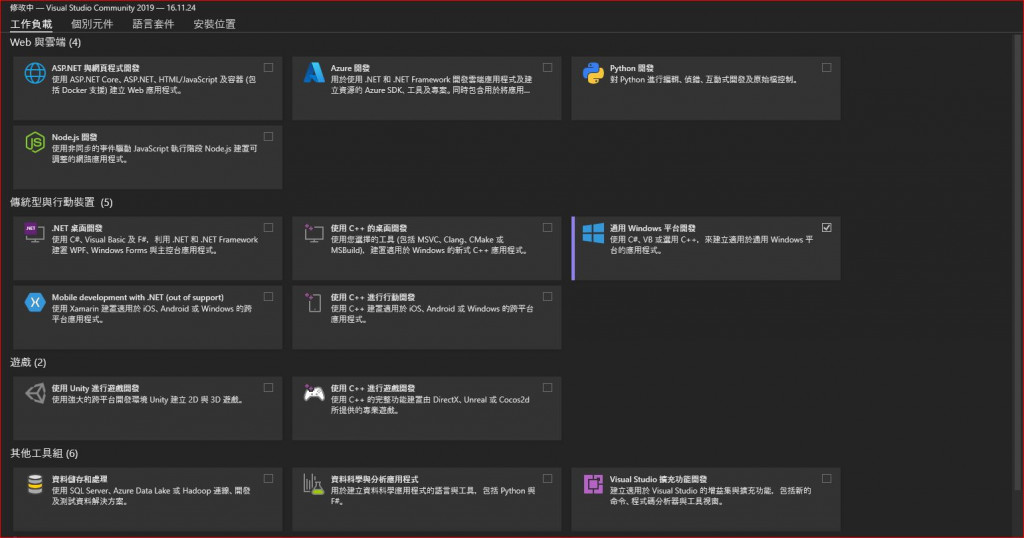The height and width of the screenshot is (538, 1024).
Task: Check the Visual Studio extension development checkbox
Action: click(x=827, y=479)
